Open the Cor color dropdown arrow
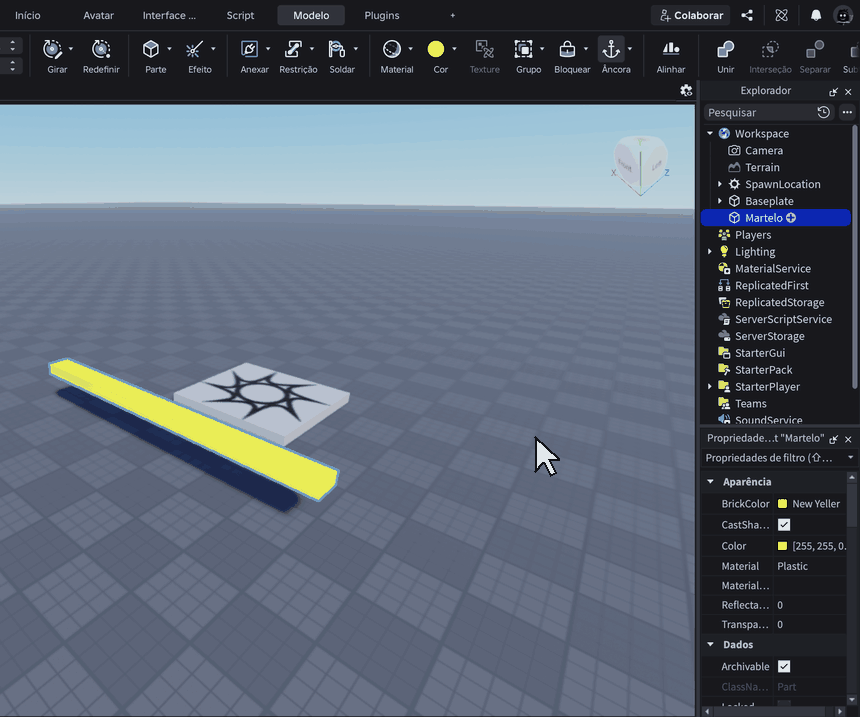 454,49
